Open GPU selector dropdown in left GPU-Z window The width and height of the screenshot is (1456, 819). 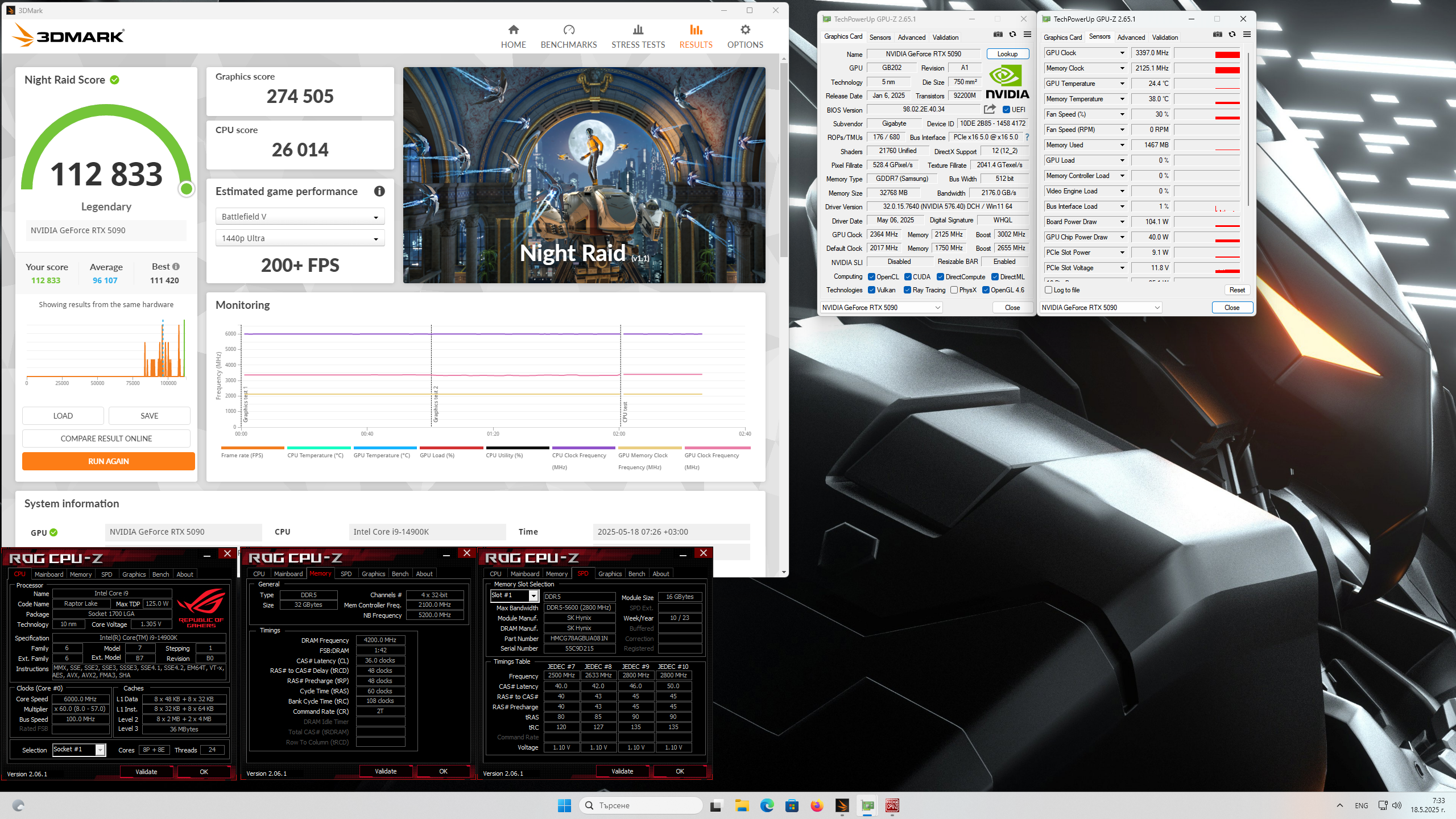[881, 308]
